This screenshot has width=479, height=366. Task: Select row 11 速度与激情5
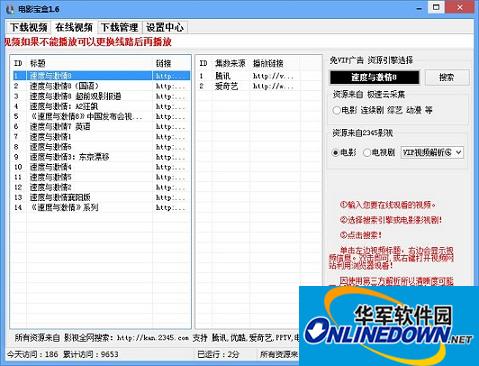coord(101,177)
